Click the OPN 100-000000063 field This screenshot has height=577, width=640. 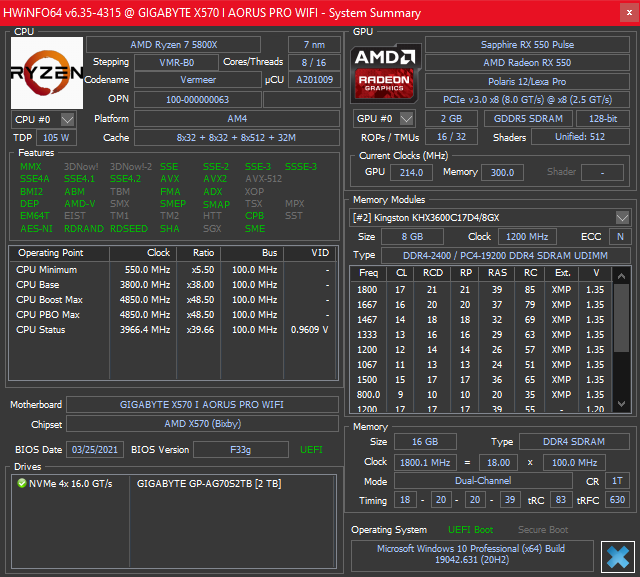pos(198,100)
